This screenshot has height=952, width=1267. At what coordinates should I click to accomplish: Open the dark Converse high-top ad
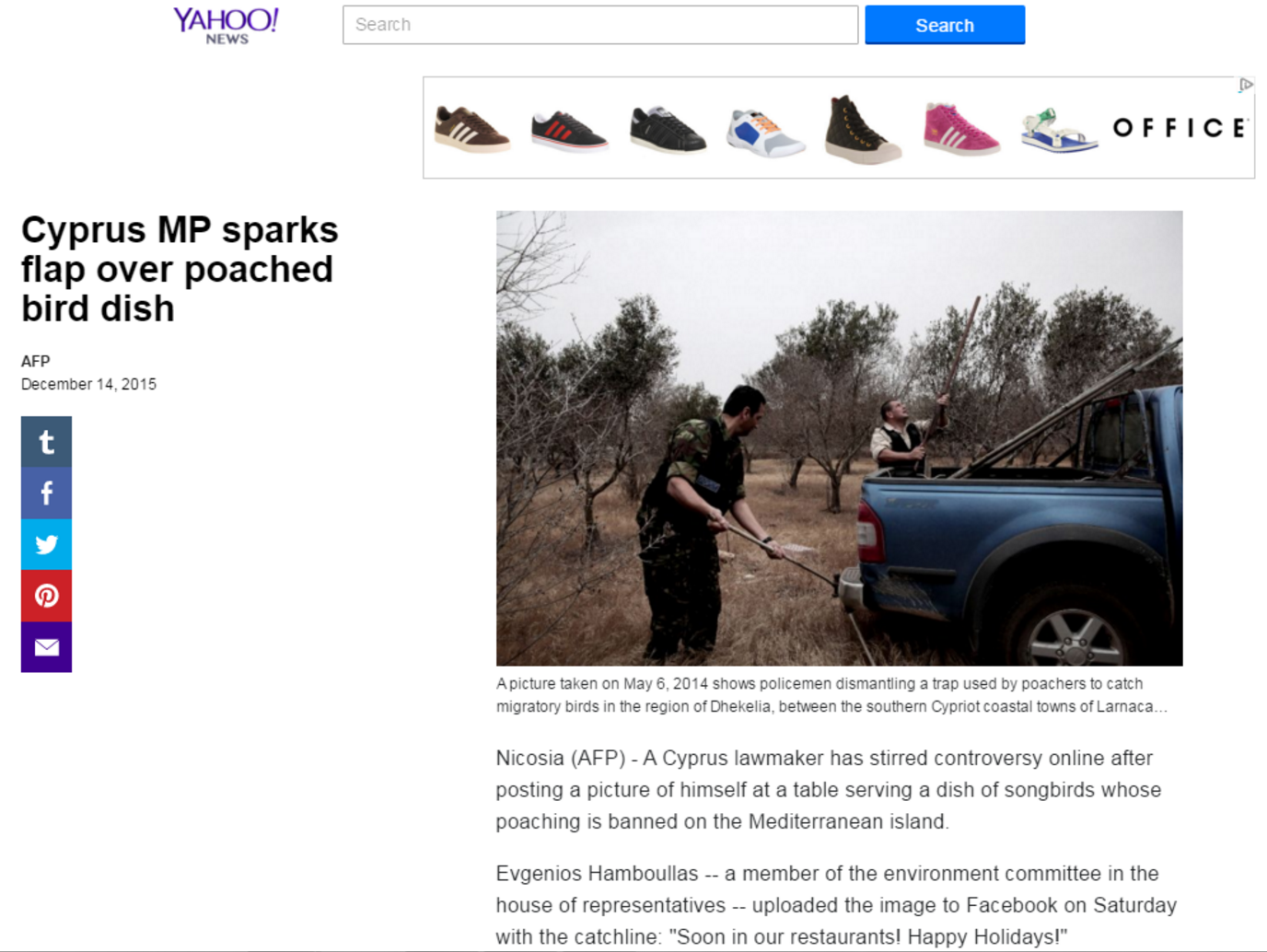click(x=863, y=129)
